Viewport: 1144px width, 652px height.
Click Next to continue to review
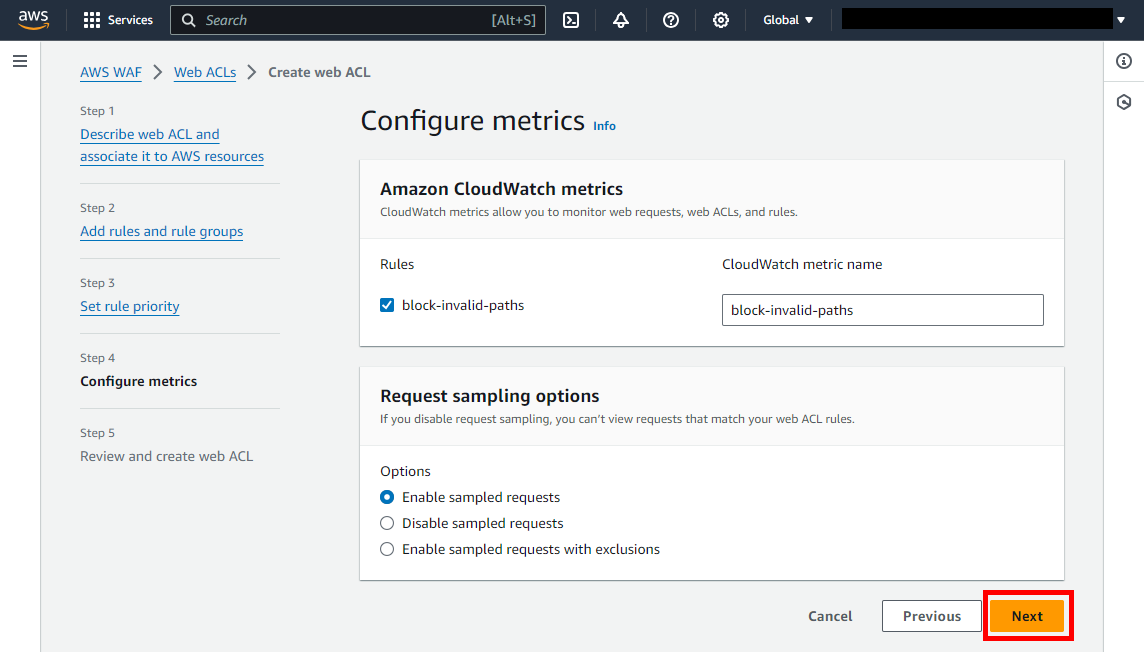1028,615
